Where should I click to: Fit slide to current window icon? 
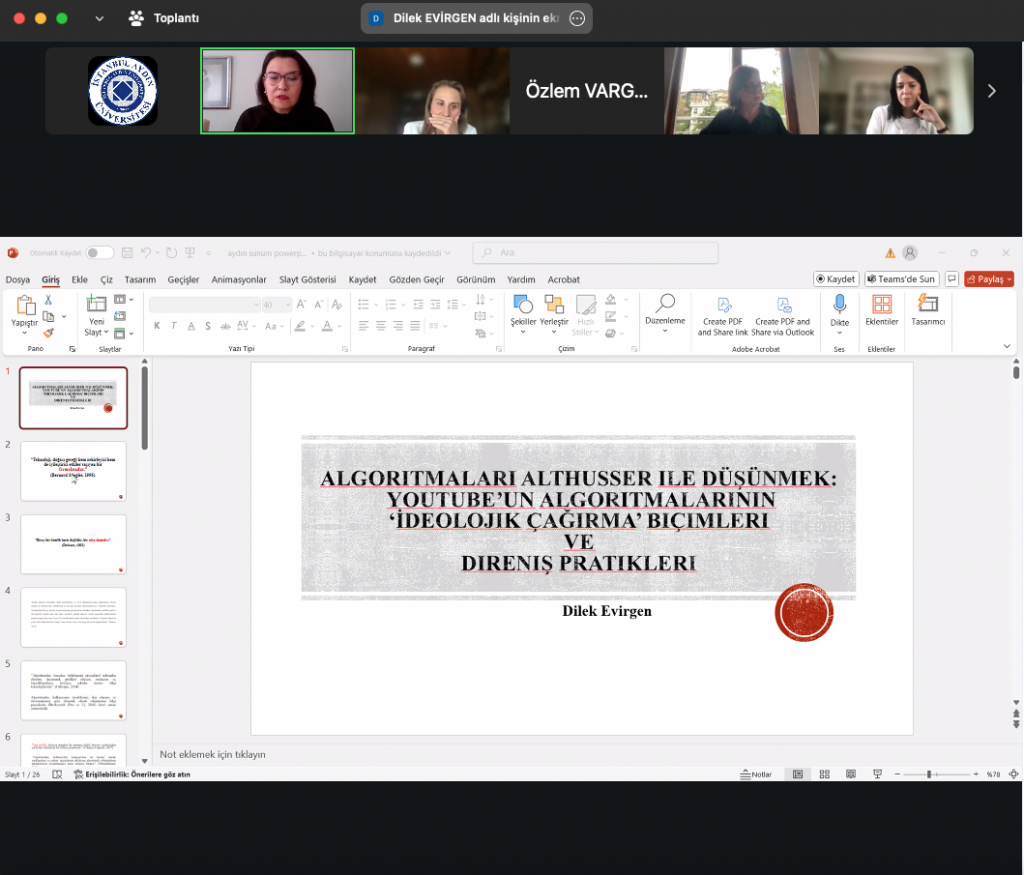[x=1013, y=774]
